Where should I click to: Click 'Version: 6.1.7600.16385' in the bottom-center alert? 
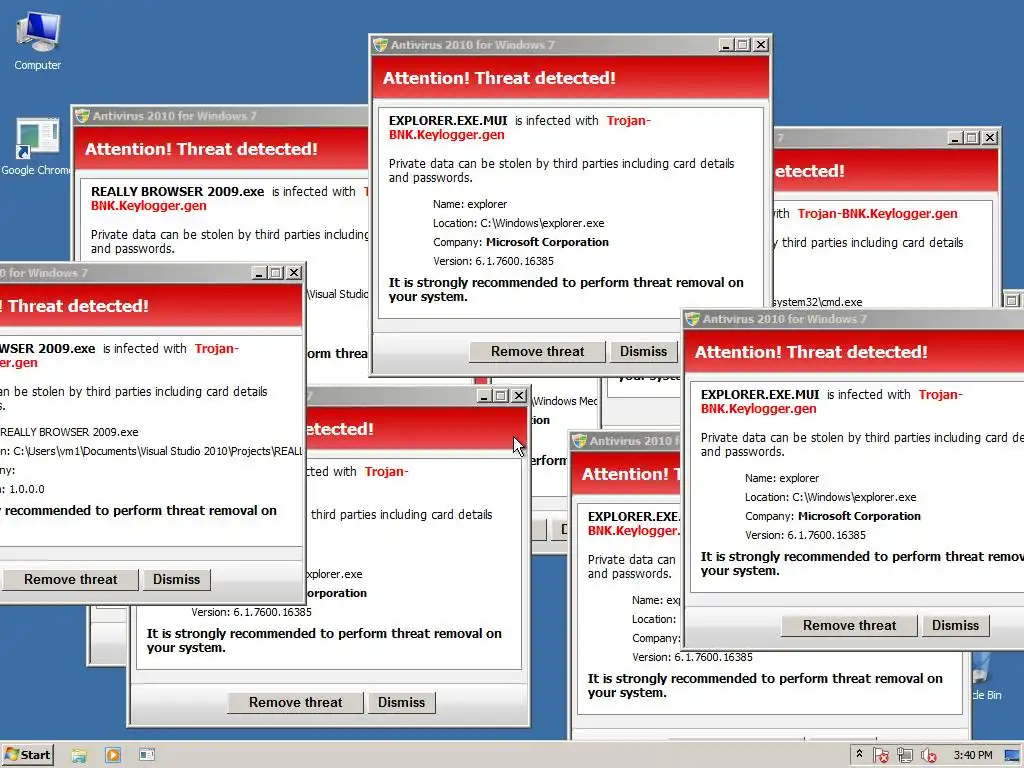pyautogui.click(x=251, y=613)
